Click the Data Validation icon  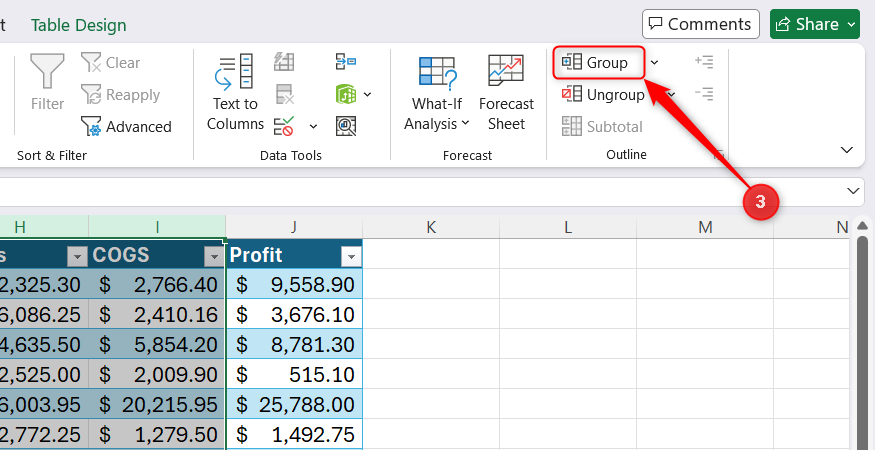pos(284,126)
